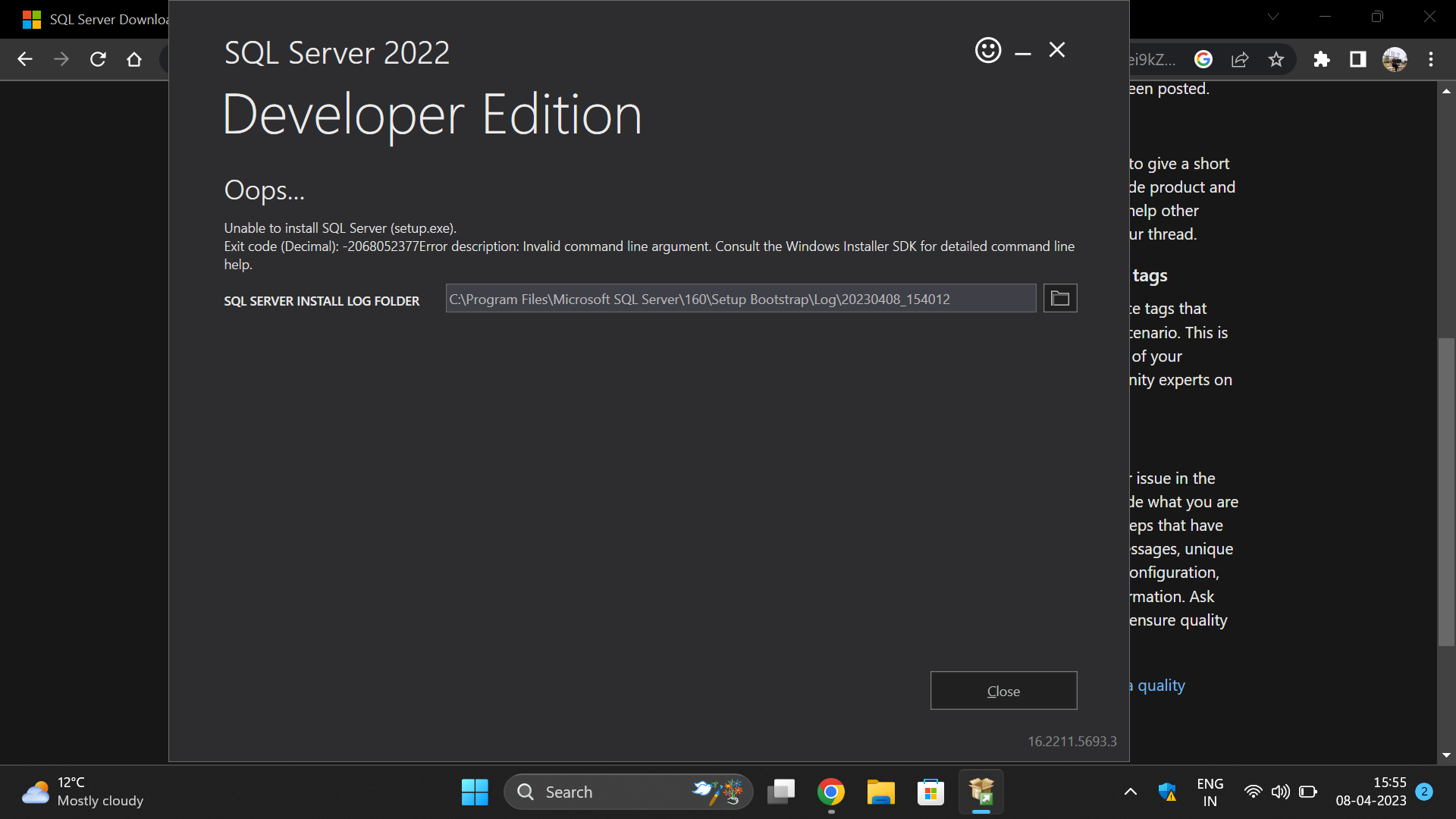Switch to SQL Server Downloads tab
The image size is (1456, 819).
click(99, 20)
